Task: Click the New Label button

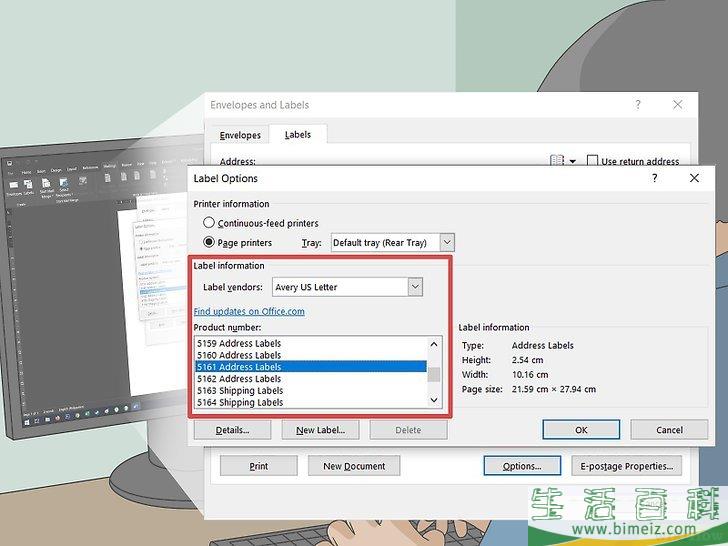Action: click(x=320, y=430)
